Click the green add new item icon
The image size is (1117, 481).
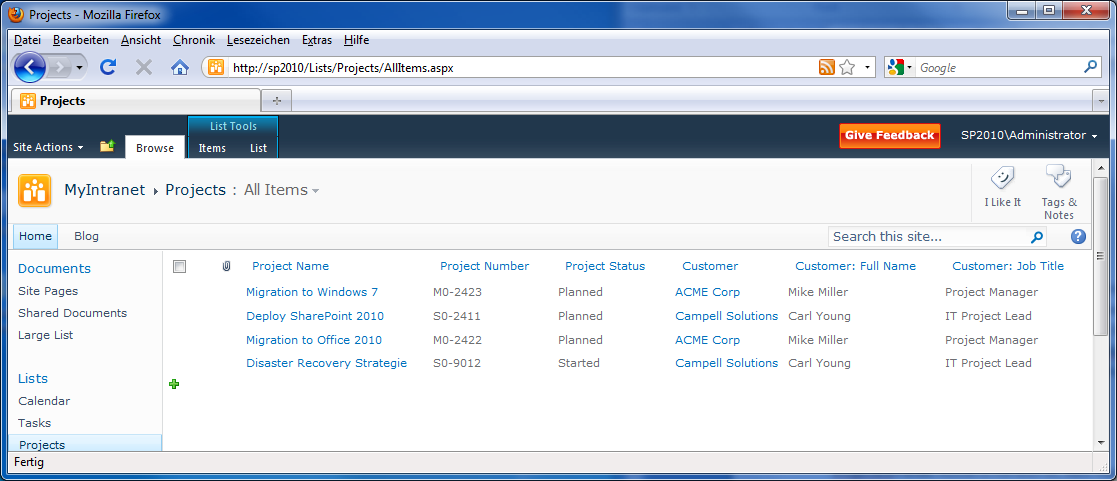pos(174,384)
